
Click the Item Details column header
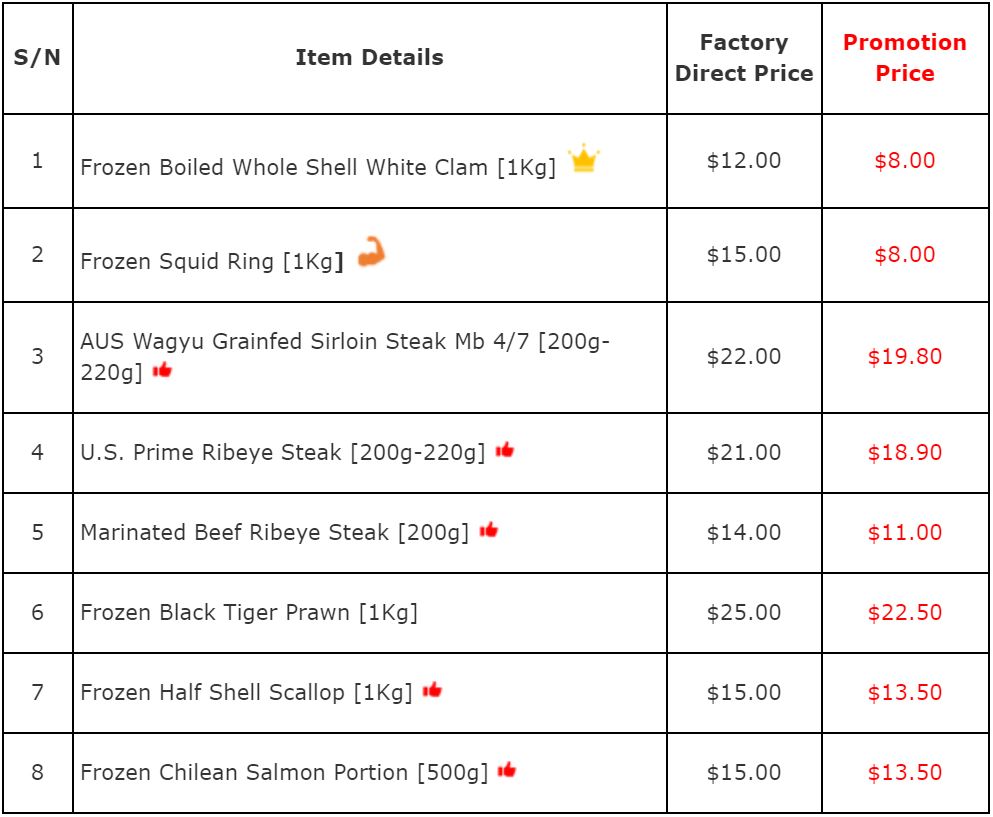[x=369, y=58]
